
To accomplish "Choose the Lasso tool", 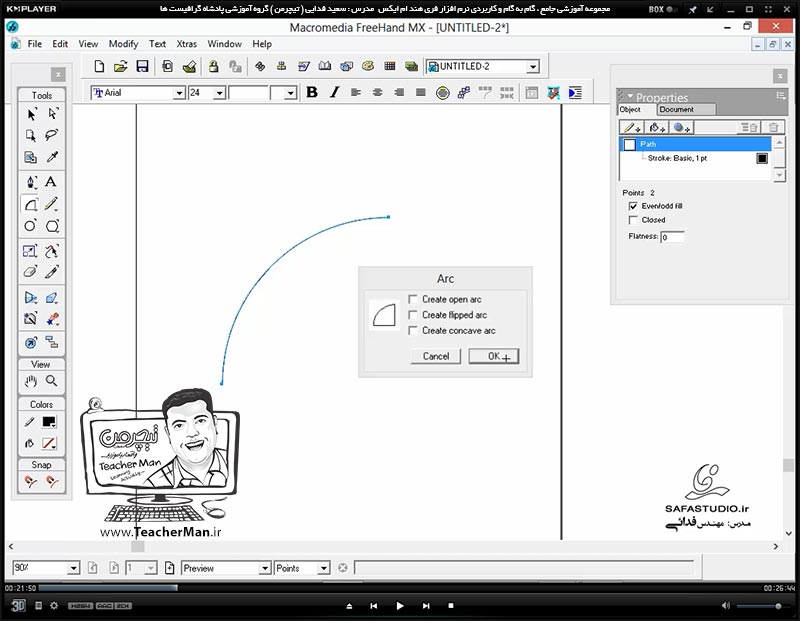I will [x=52, y=135].
